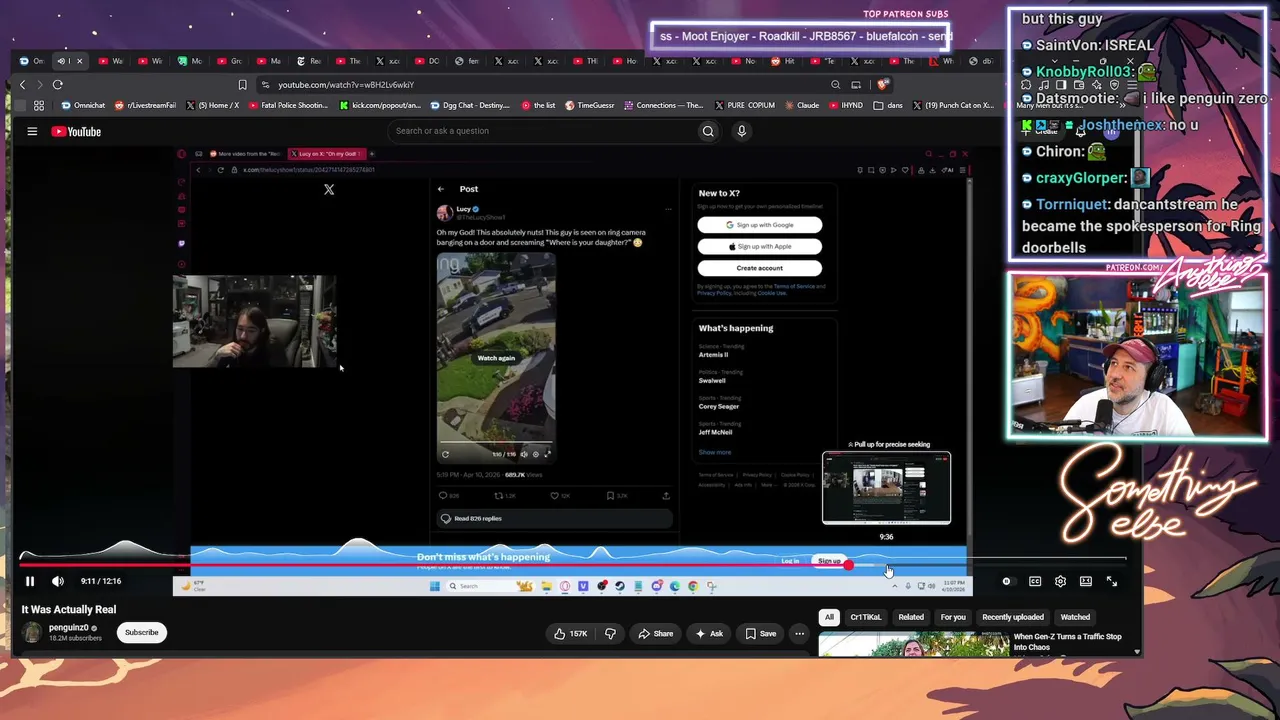Click the red scrubber on the progress bar
This screenshot has height=720, width=1280.
848,565
